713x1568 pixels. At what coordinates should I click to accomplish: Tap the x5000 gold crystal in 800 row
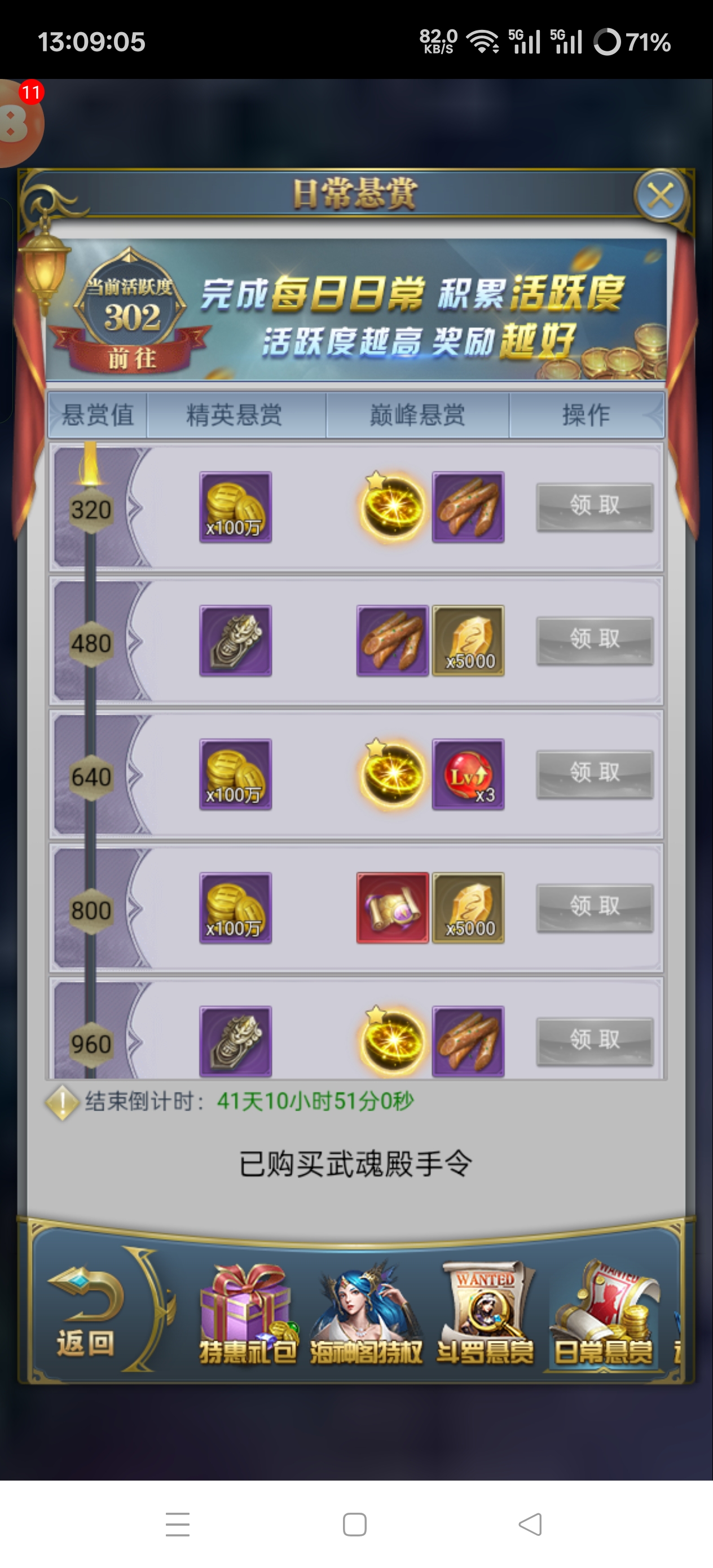click(x=468, y=908)
